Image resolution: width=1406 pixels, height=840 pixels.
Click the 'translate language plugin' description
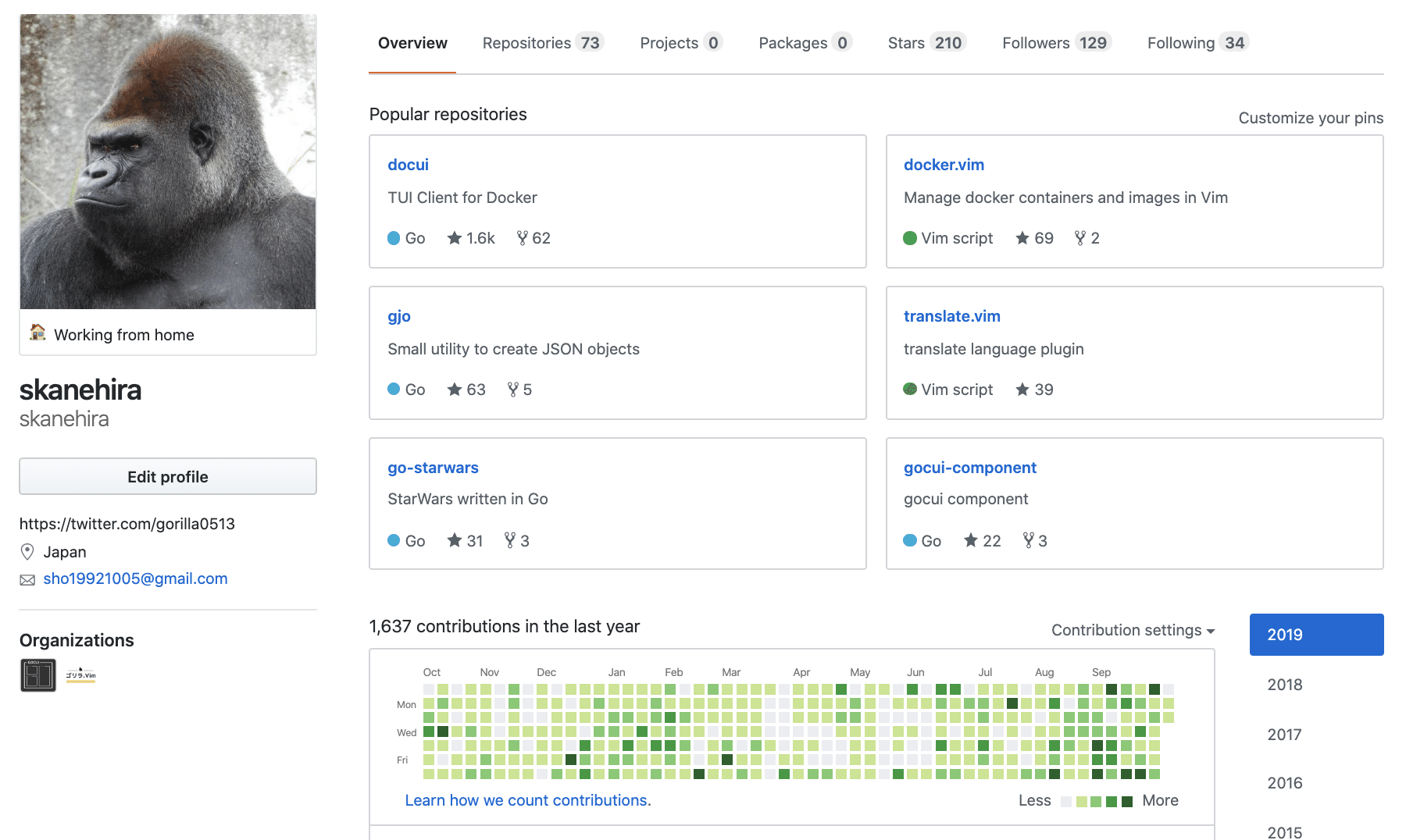click(x=994, y=349)
